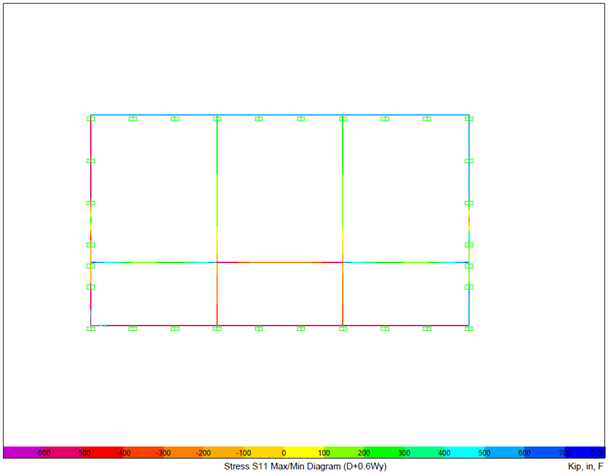Viewport: 611px width, 476px height.
Task: Click the "E-3" scale exponent label
Action: tap(596, 453)
